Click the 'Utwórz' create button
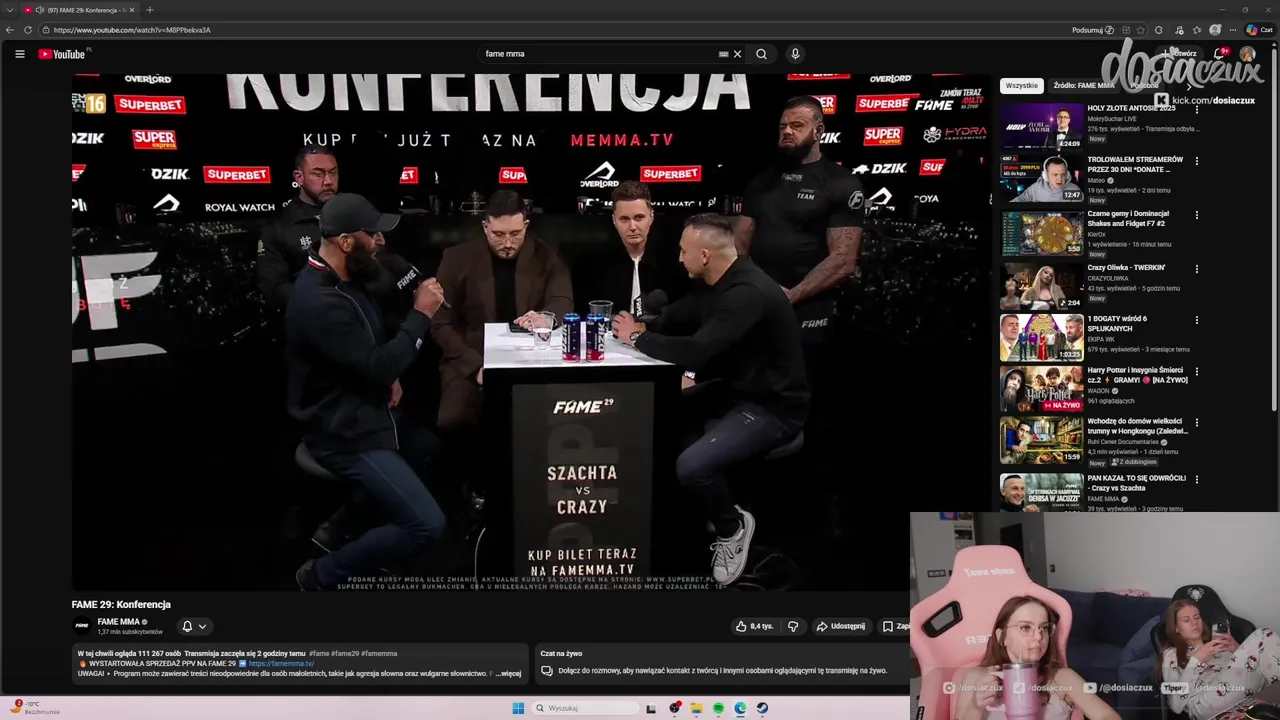The image size is (1280, 720). (x=1181, y=54)
